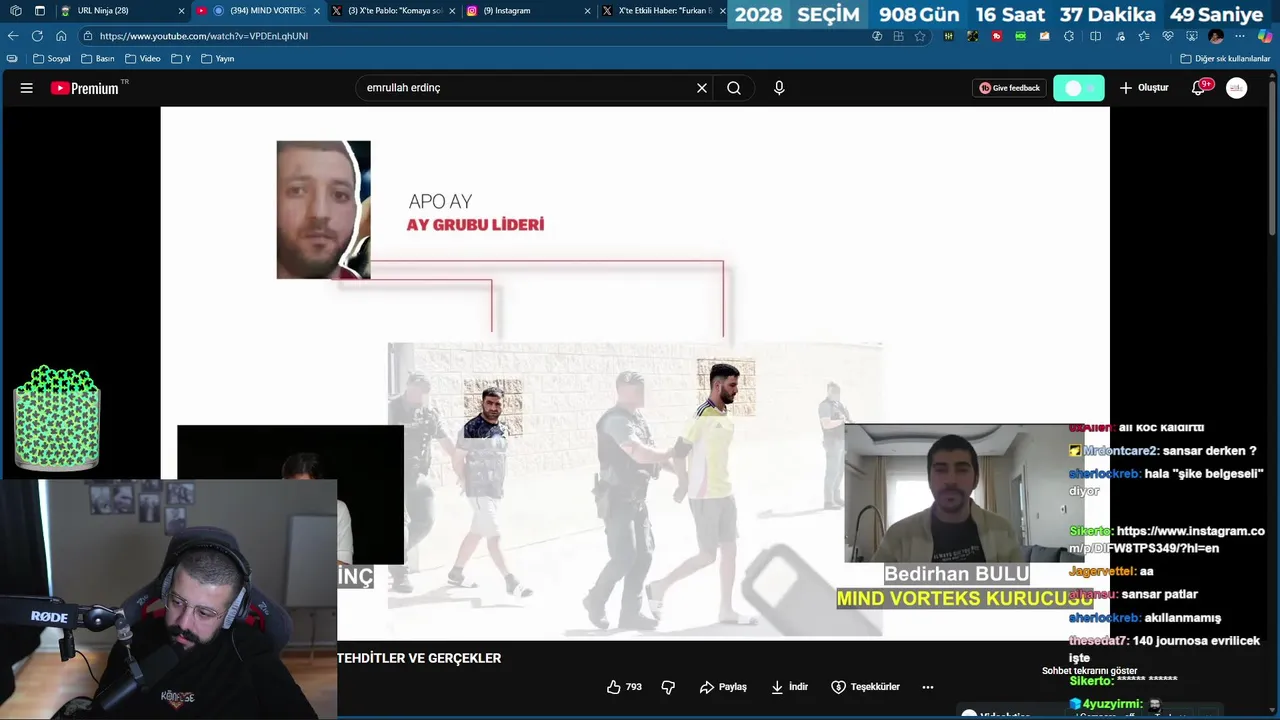Viewport: 1280px width, 720px height.
Task: Click equalizer extension icon in toolbar
Action: pos(948,36)
